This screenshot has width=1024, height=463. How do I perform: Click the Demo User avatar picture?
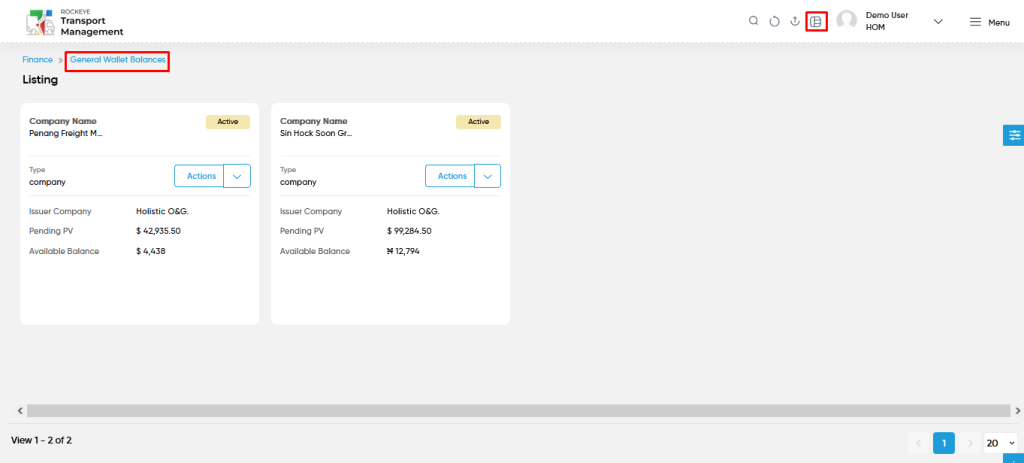[x=846, y=21]
